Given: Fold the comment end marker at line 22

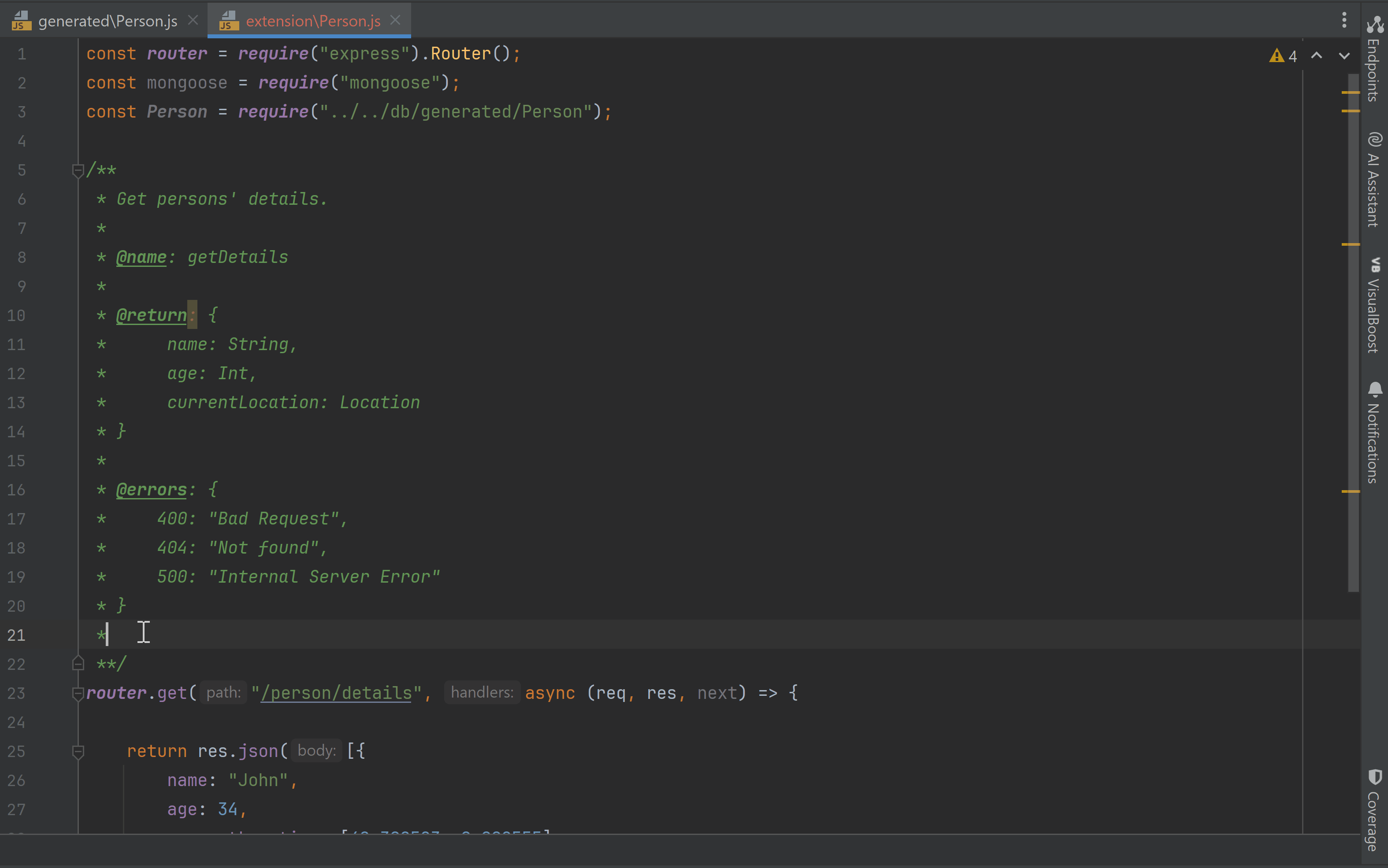Looking at the screenshot, I should tap(78, 664).
